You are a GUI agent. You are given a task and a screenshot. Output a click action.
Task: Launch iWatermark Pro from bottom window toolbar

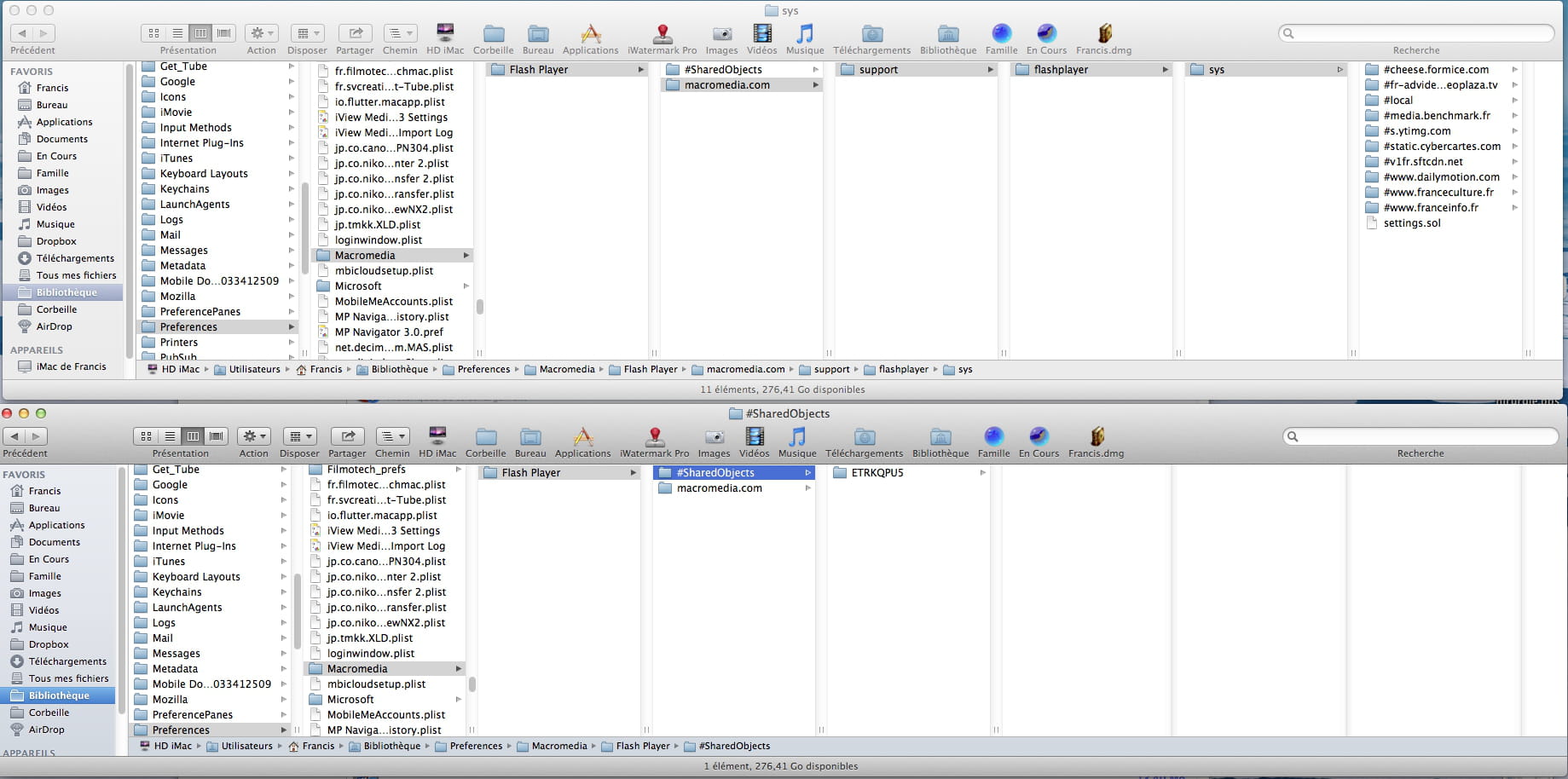(654, 436)
